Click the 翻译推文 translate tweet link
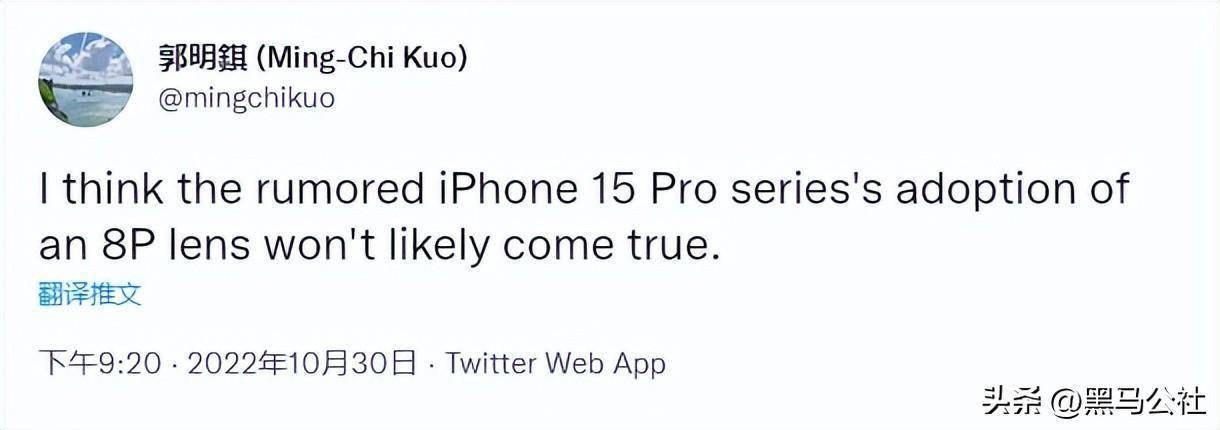The height and width of the screenshot is (430, 1220). pyautogui.click(x=90, y=294)
